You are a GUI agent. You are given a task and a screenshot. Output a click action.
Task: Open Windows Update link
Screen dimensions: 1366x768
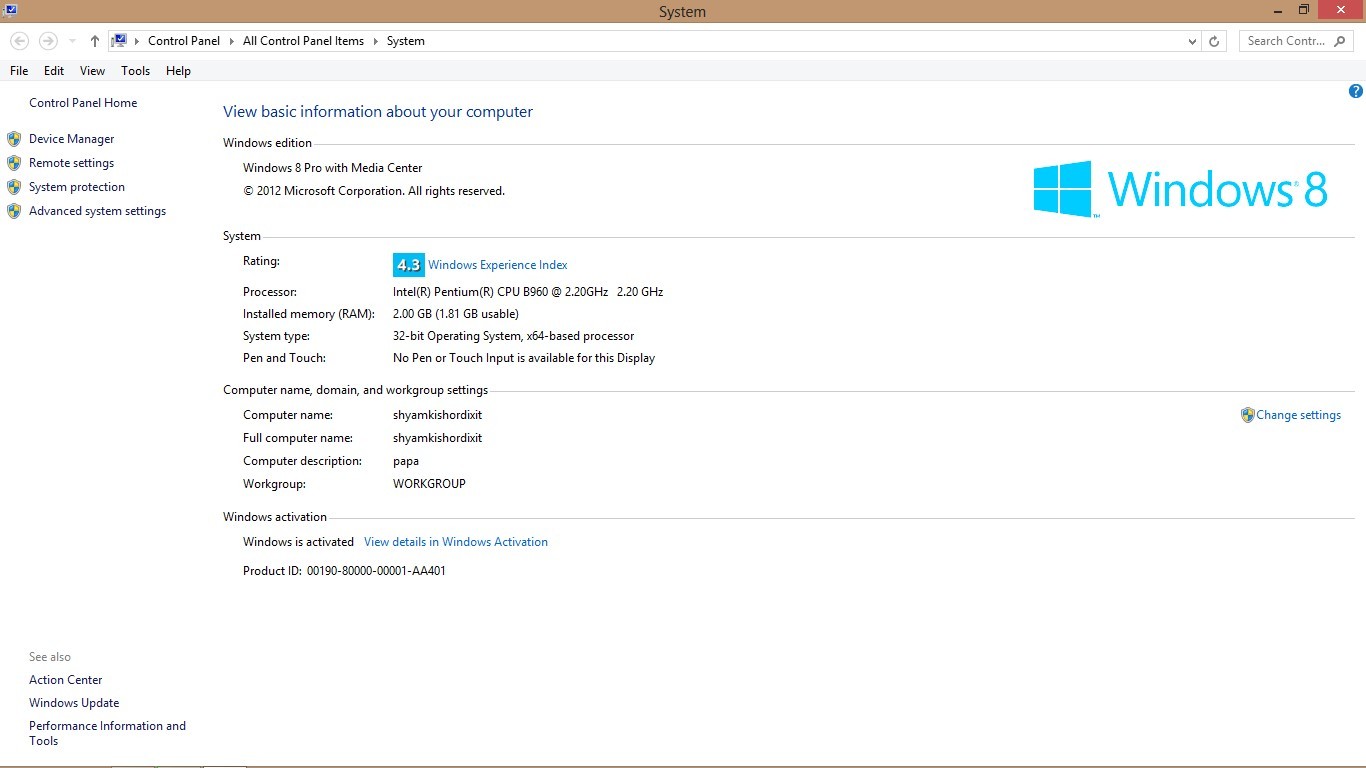(x=74, y=703)
